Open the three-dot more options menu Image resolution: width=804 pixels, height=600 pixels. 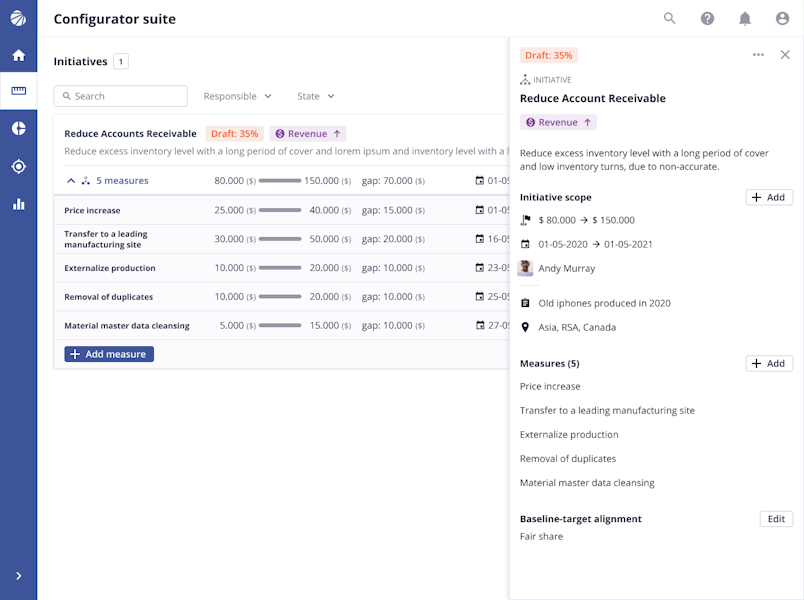(758, 55)
